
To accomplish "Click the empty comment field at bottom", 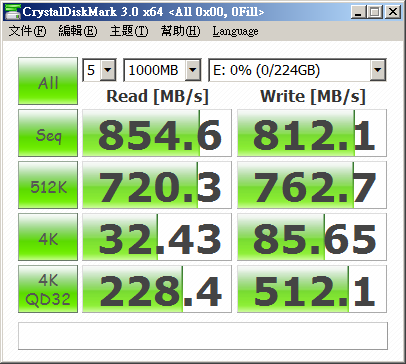I will (203, 336).
